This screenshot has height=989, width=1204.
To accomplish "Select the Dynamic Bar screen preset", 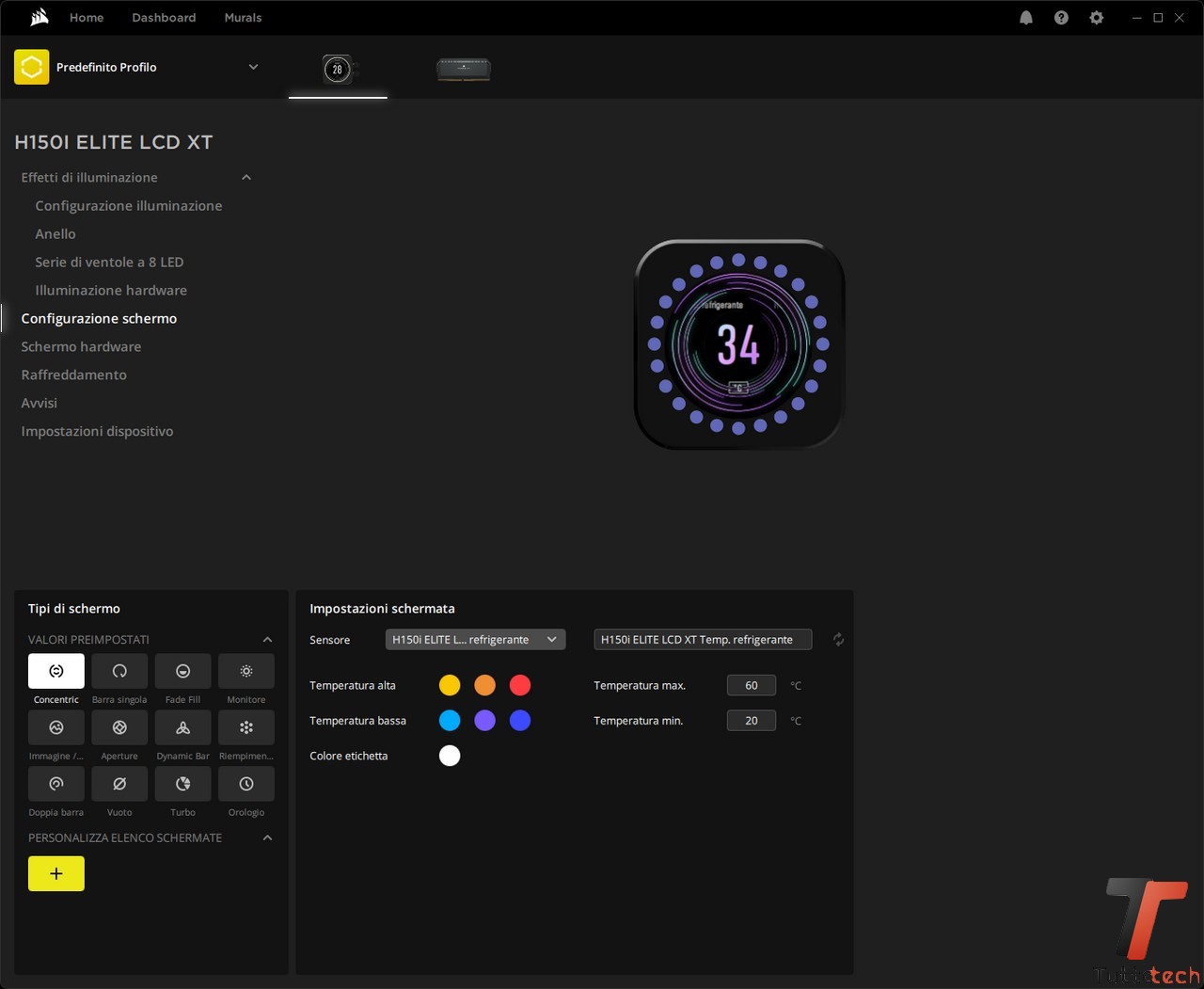I will pos(182,727).
